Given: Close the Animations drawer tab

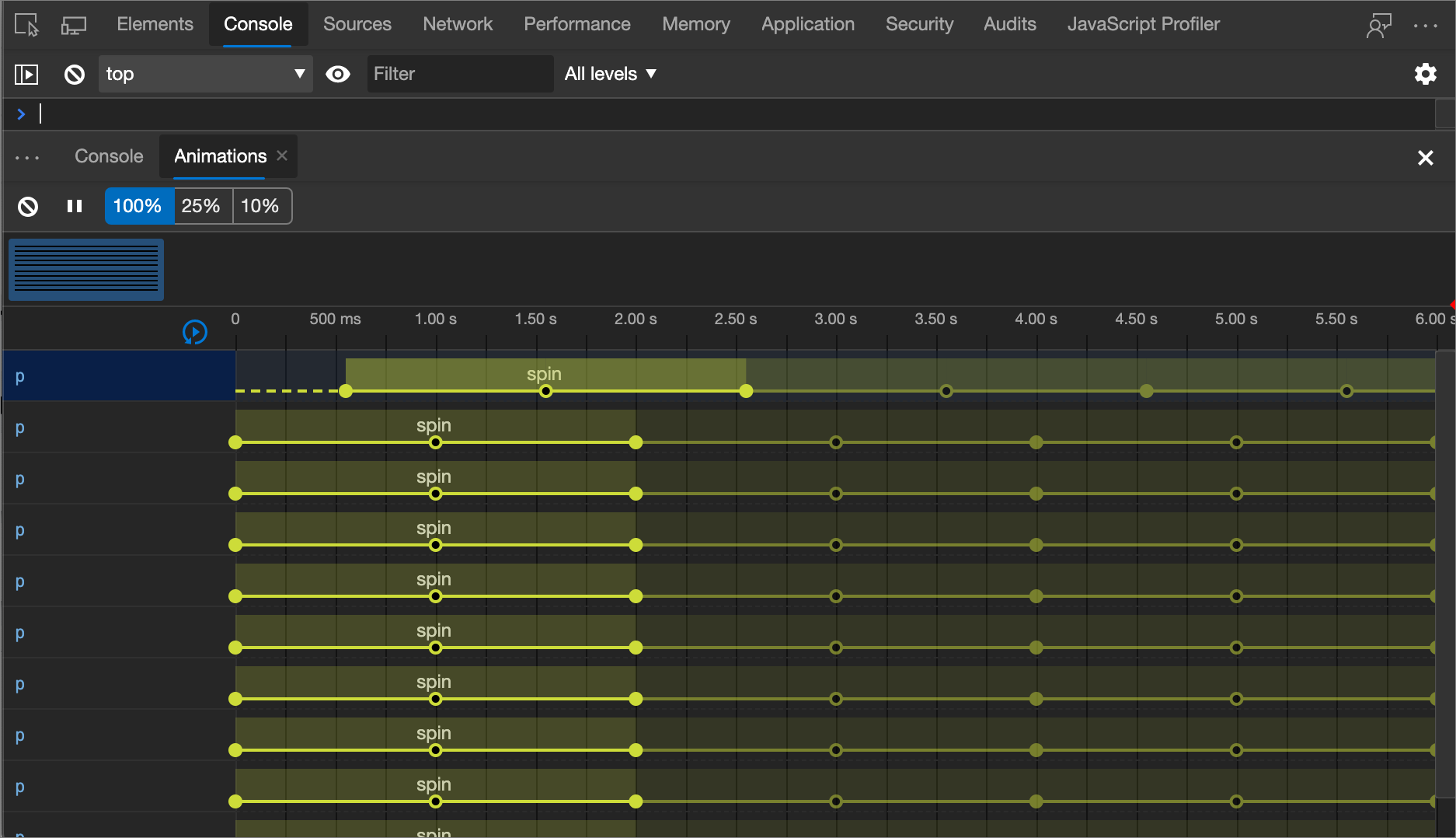Looking at the screenshot, I should click(x=282, y=155).
